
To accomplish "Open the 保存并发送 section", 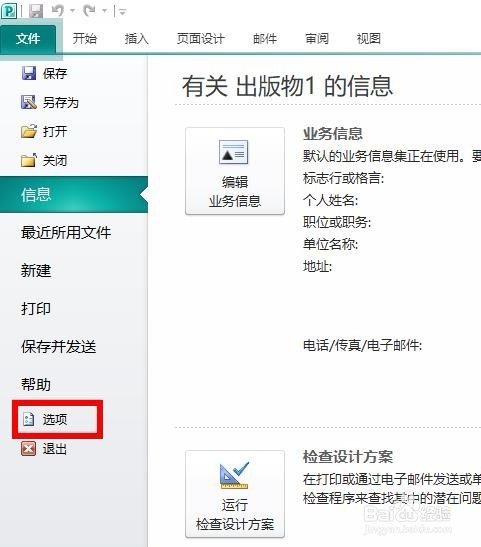I will tap(59, 347).
